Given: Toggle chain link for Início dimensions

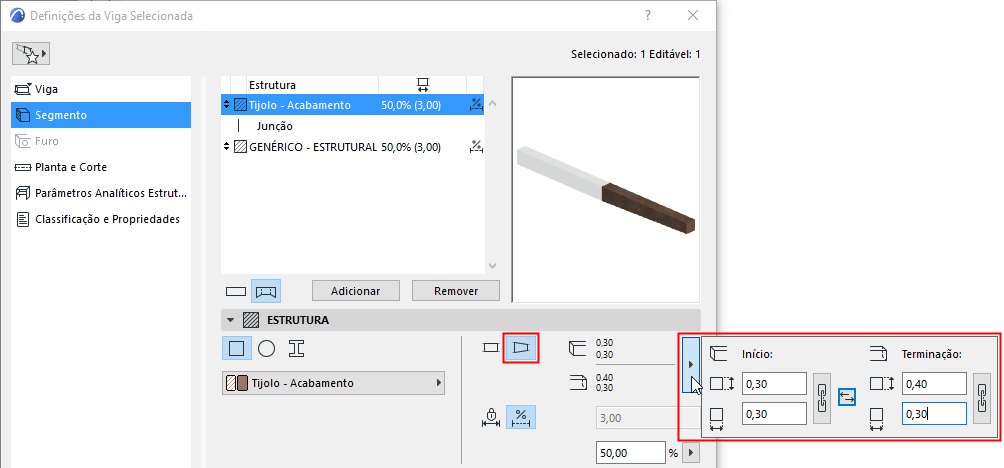Looking at the screenshot, I should click(x=822, y=398).
